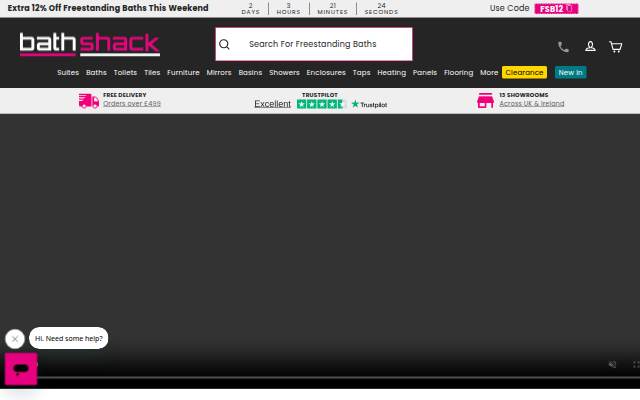This screenshot has width=640, height=400.
Task: Open the Suites menu
Action: tap(68, 73)
